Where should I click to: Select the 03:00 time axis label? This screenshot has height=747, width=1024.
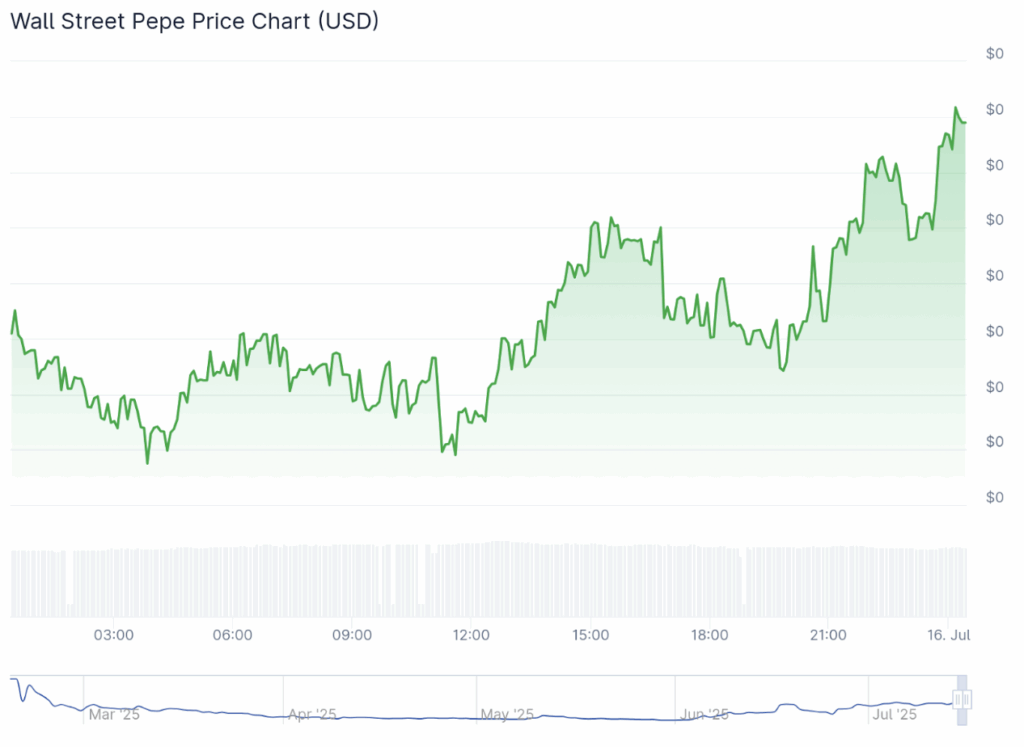[114, 635]
